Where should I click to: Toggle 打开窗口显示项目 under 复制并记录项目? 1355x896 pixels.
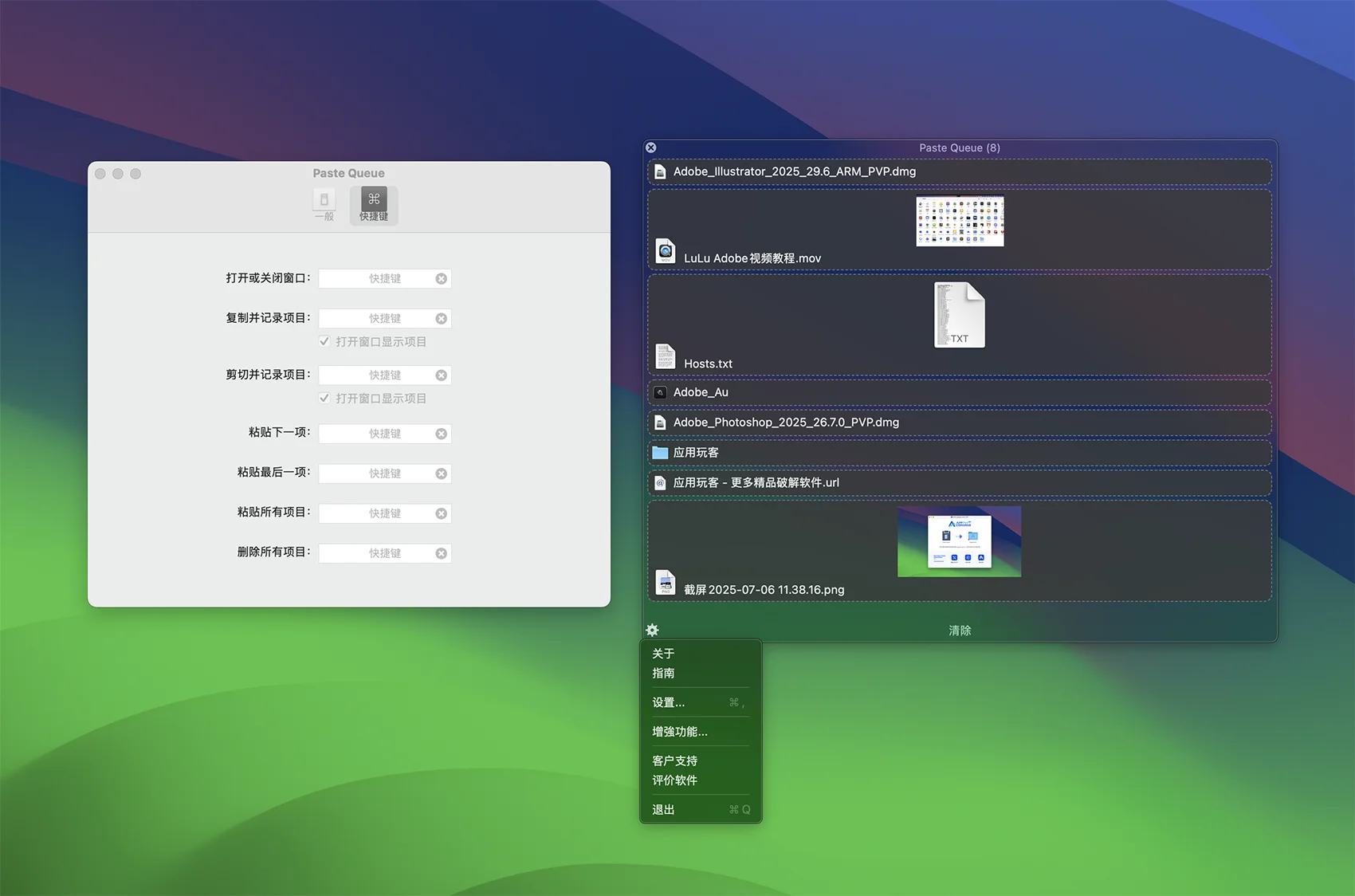[324, 341]
